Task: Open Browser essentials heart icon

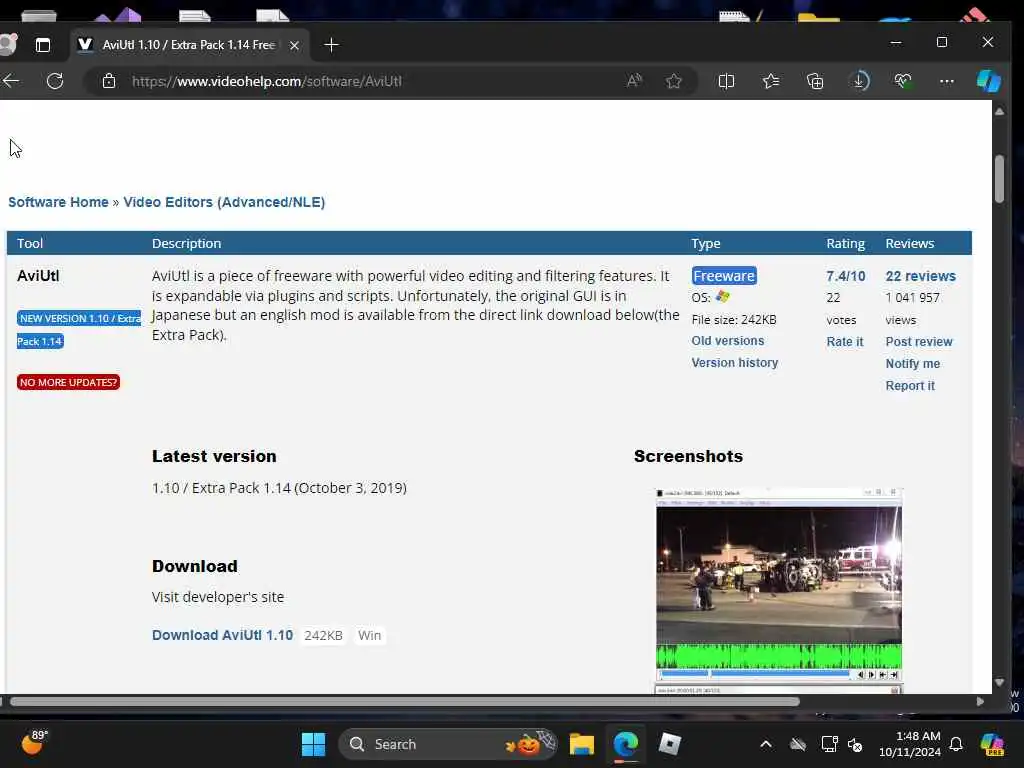Action: (x=903, y=81)
